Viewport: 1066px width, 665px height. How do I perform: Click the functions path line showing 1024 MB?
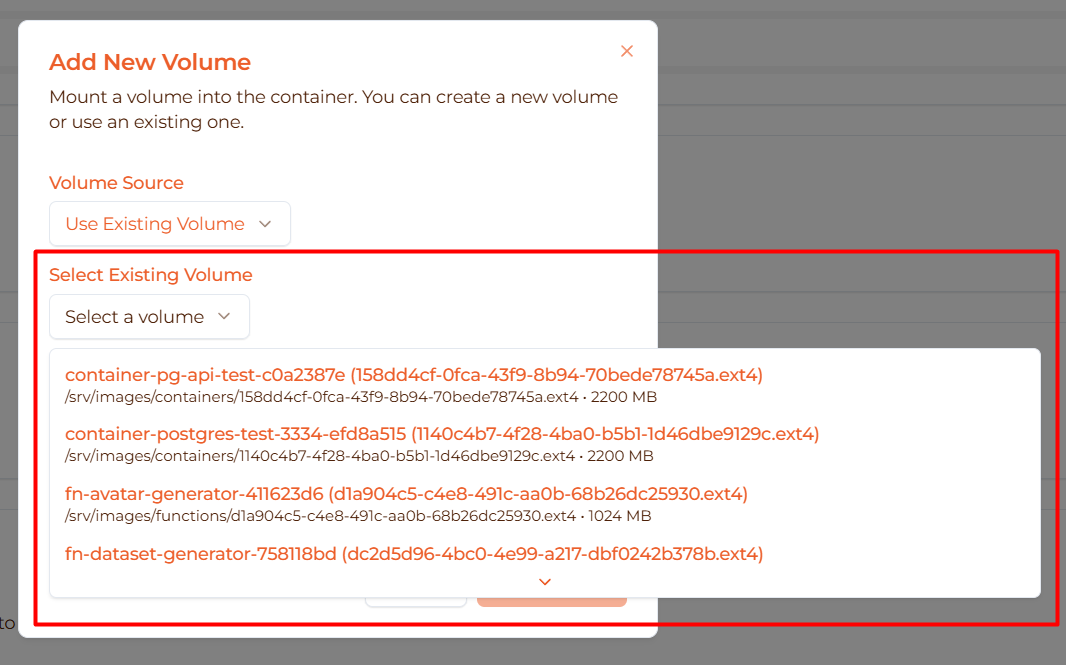click(x=357, y=516)
